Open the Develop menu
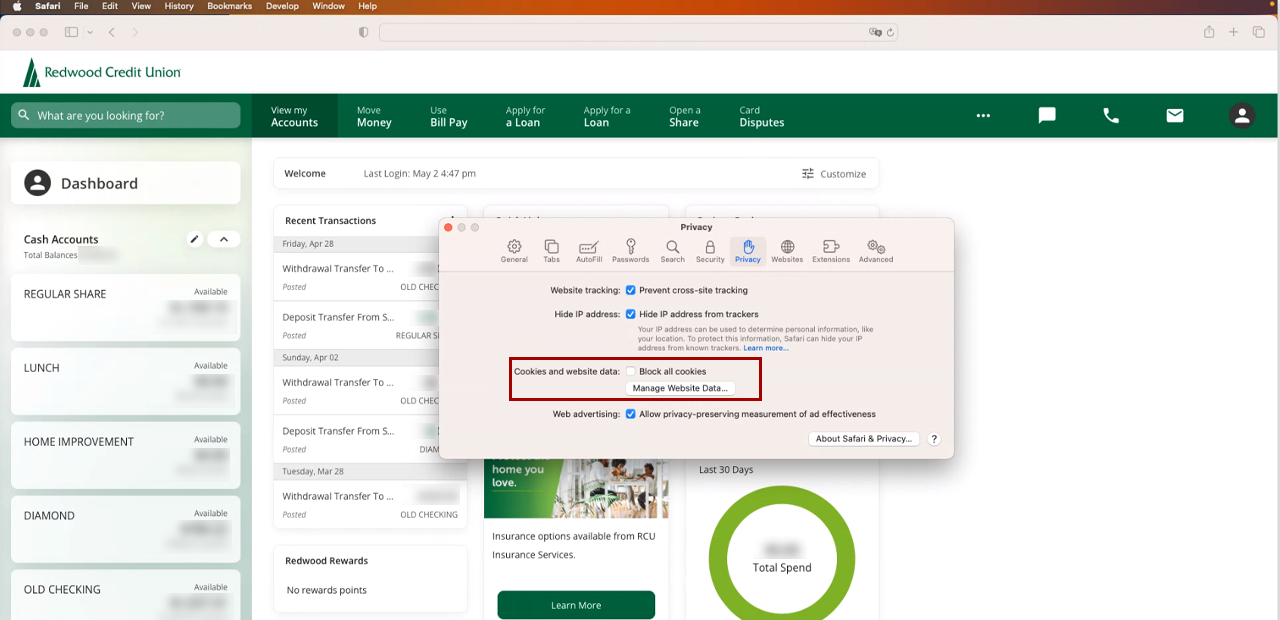This screenshot has height=620, width=1280. (283, 6)
